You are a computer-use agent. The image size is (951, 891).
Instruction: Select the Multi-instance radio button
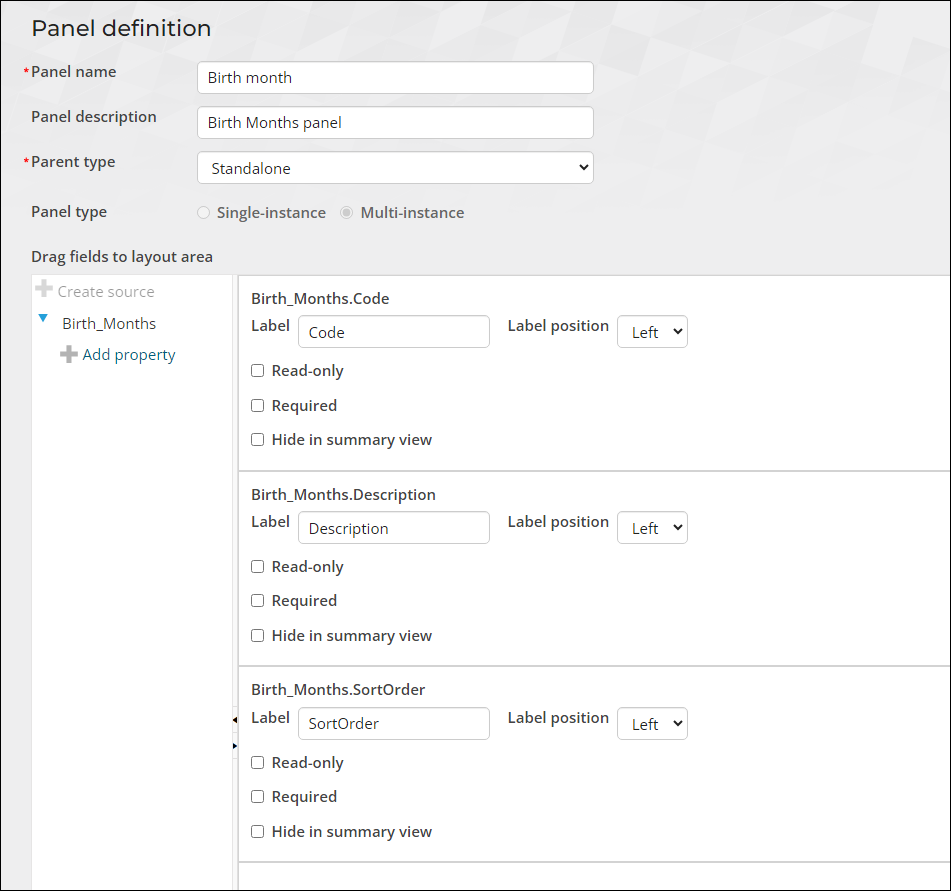(x=346, y=213)
